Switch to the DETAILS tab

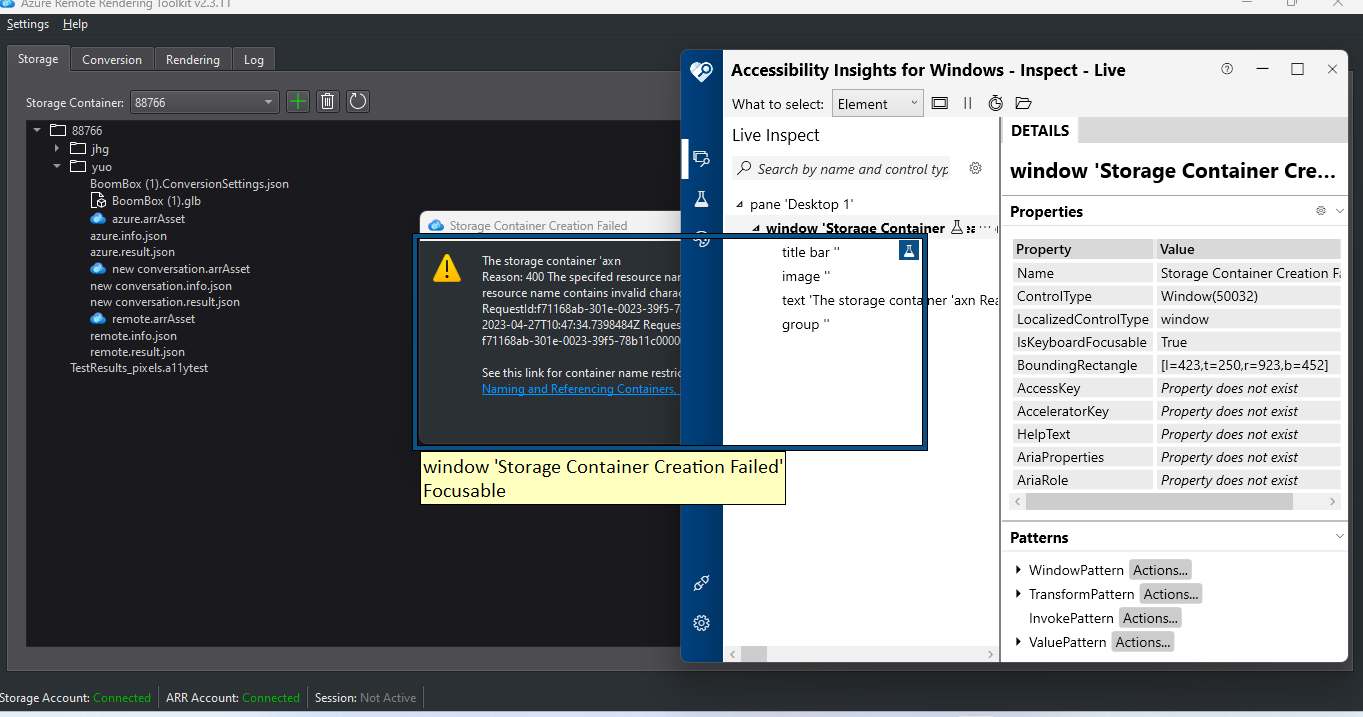pyautogui.click(x=1040, y=131)
